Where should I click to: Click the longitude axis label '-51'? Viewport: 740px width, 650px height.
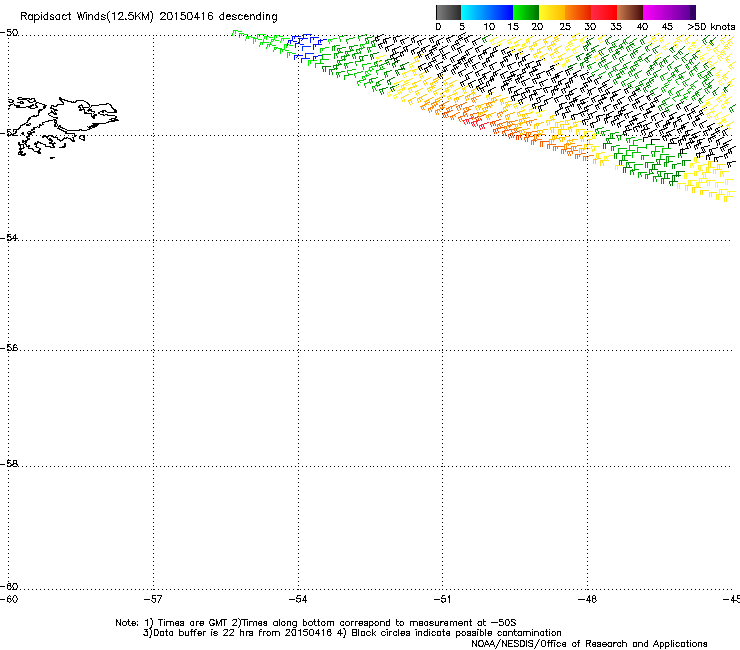442,599
